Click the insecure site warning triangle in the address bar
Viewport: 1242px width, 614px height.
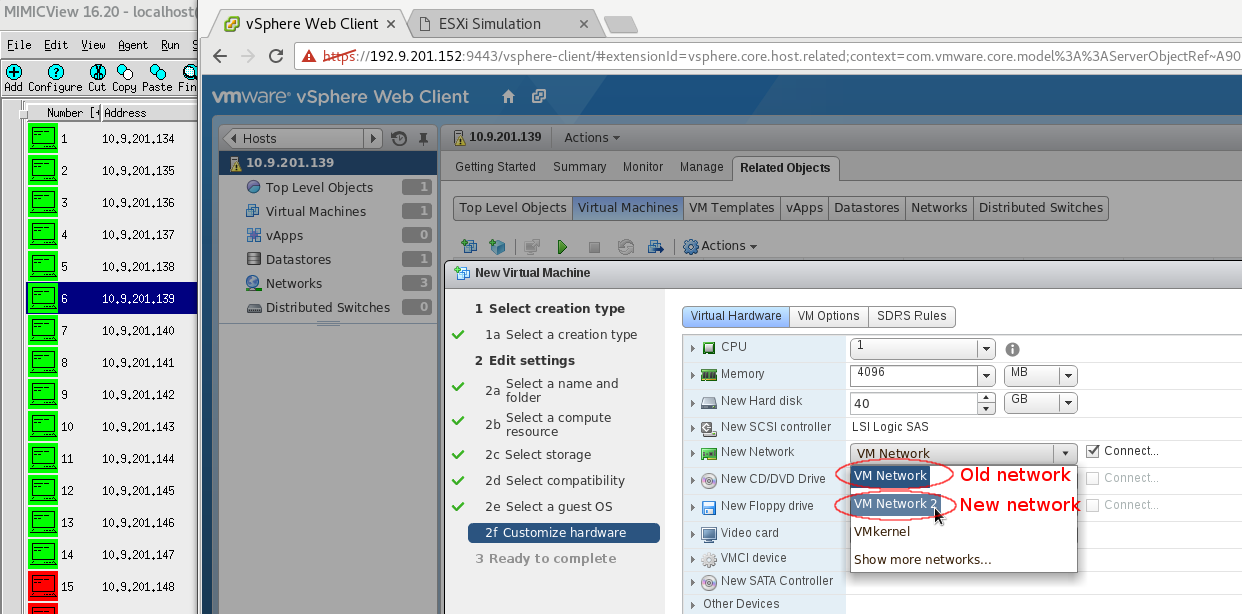pos(311,56)
